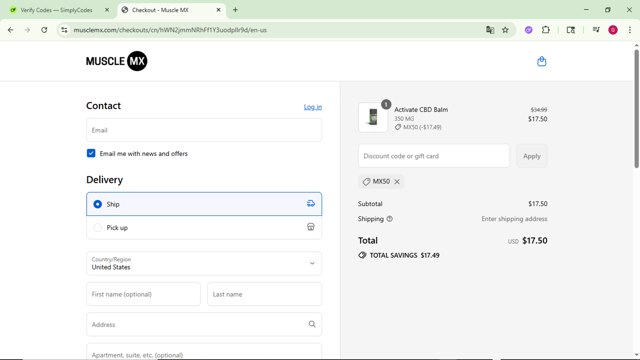Open the shopping bag cart icon
Screen dimensions: 640x360
click(x=541, y=61)
